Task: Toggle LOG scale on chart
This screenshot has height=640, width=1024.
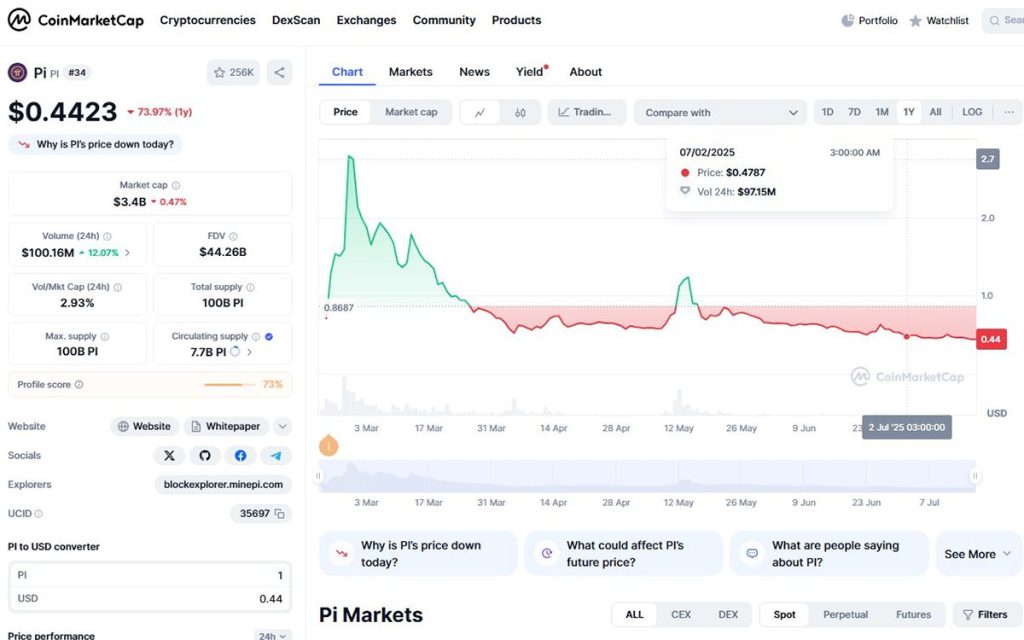Action: coord(972,112)
